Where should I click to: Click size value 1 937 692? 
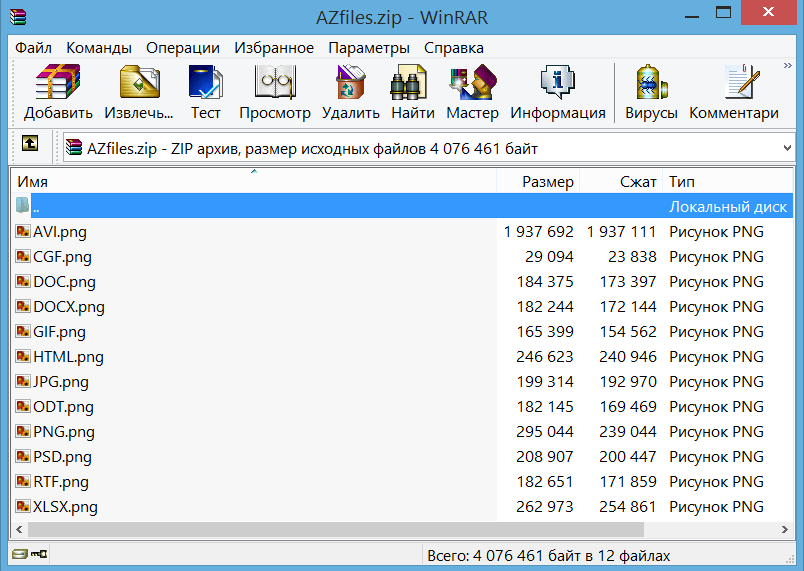coord(538,232)
